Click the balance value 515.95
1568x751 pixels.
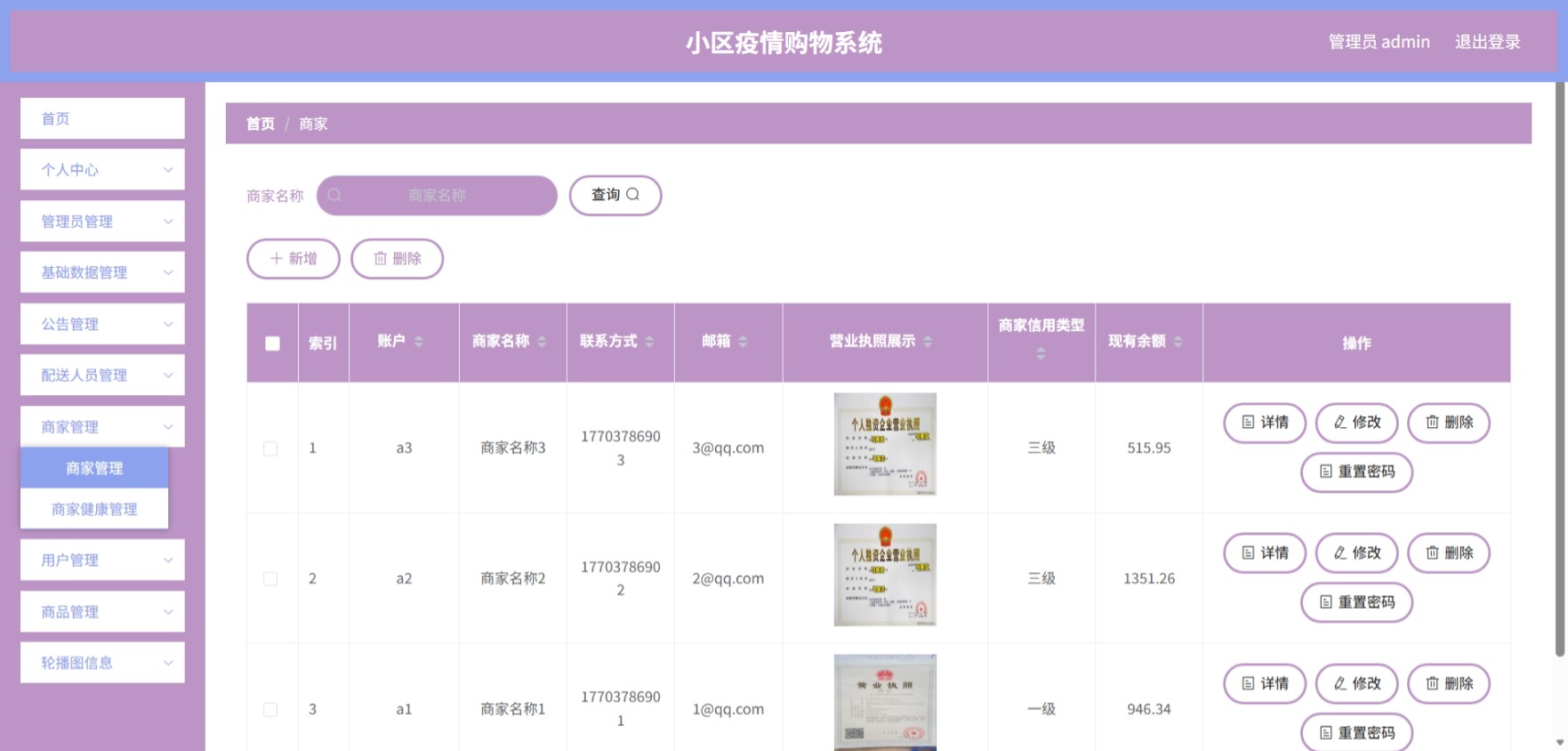click(x=1149, y=448)
